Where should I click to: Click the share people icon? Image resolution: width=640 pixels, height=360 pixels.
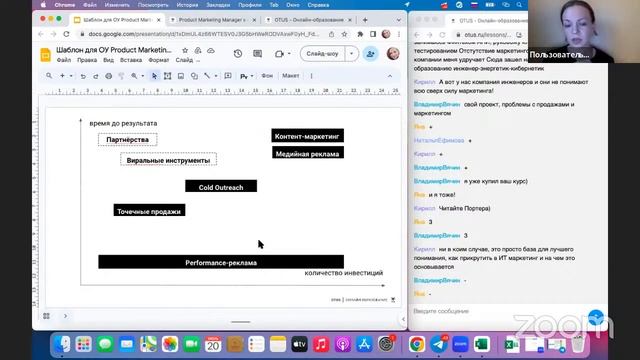click(371, 53)
